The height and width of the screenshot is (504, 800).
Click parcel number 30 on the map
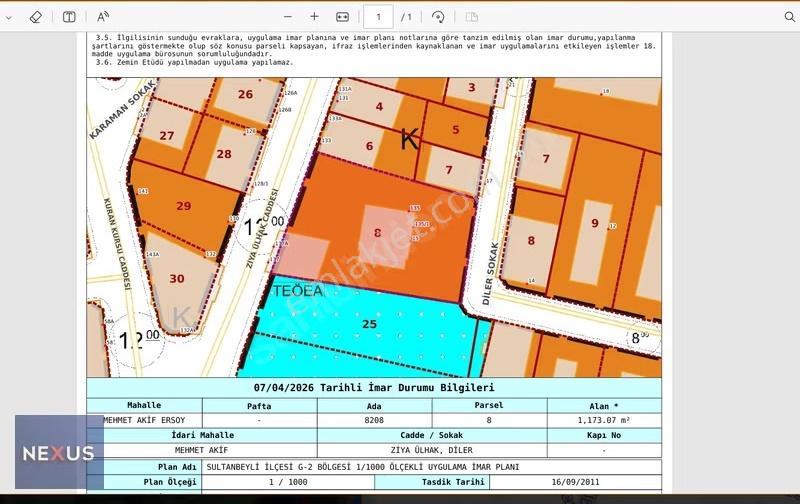click(x=177, y=279)
